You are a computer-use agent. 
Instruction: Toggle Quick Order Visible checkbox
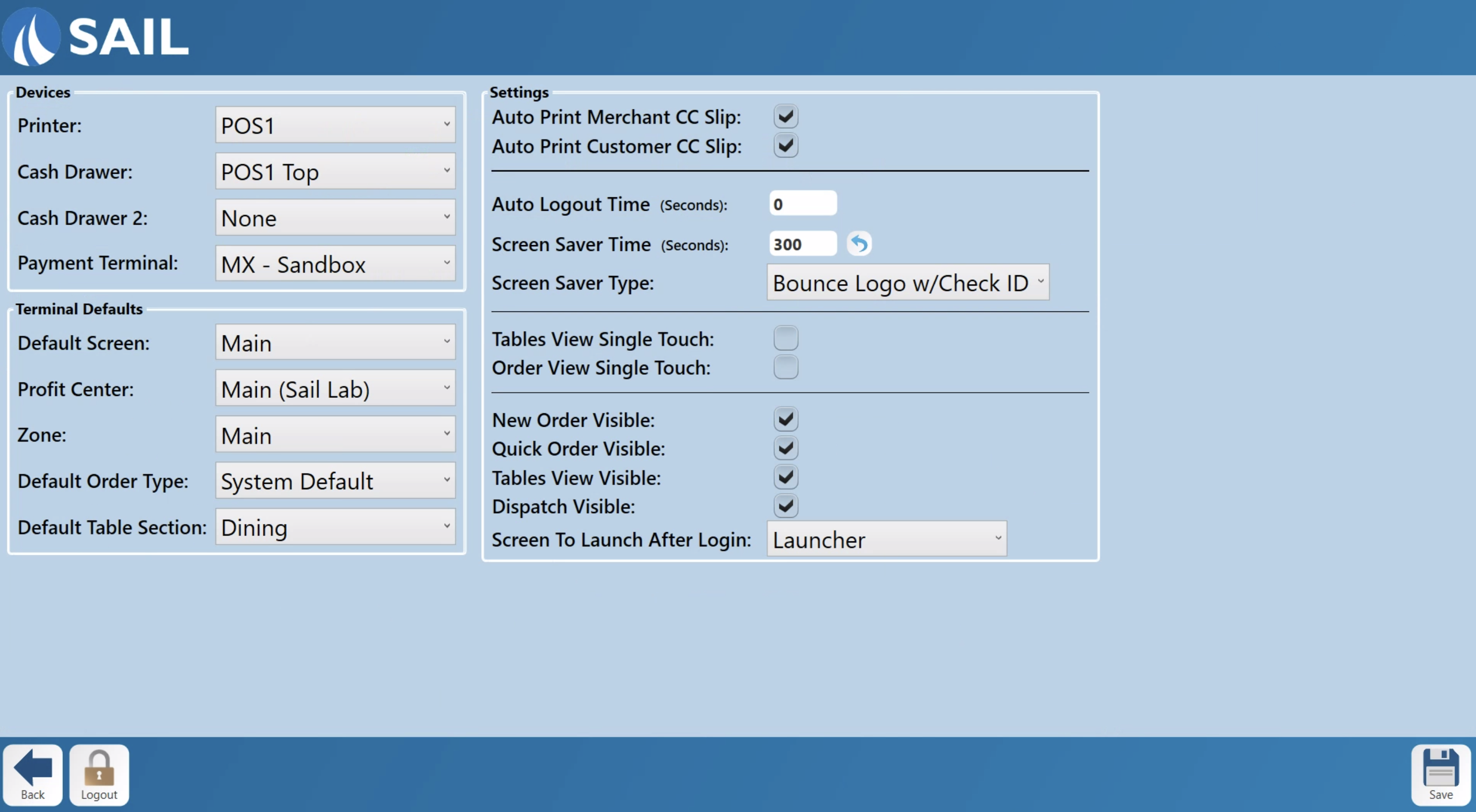pos(786,448)
